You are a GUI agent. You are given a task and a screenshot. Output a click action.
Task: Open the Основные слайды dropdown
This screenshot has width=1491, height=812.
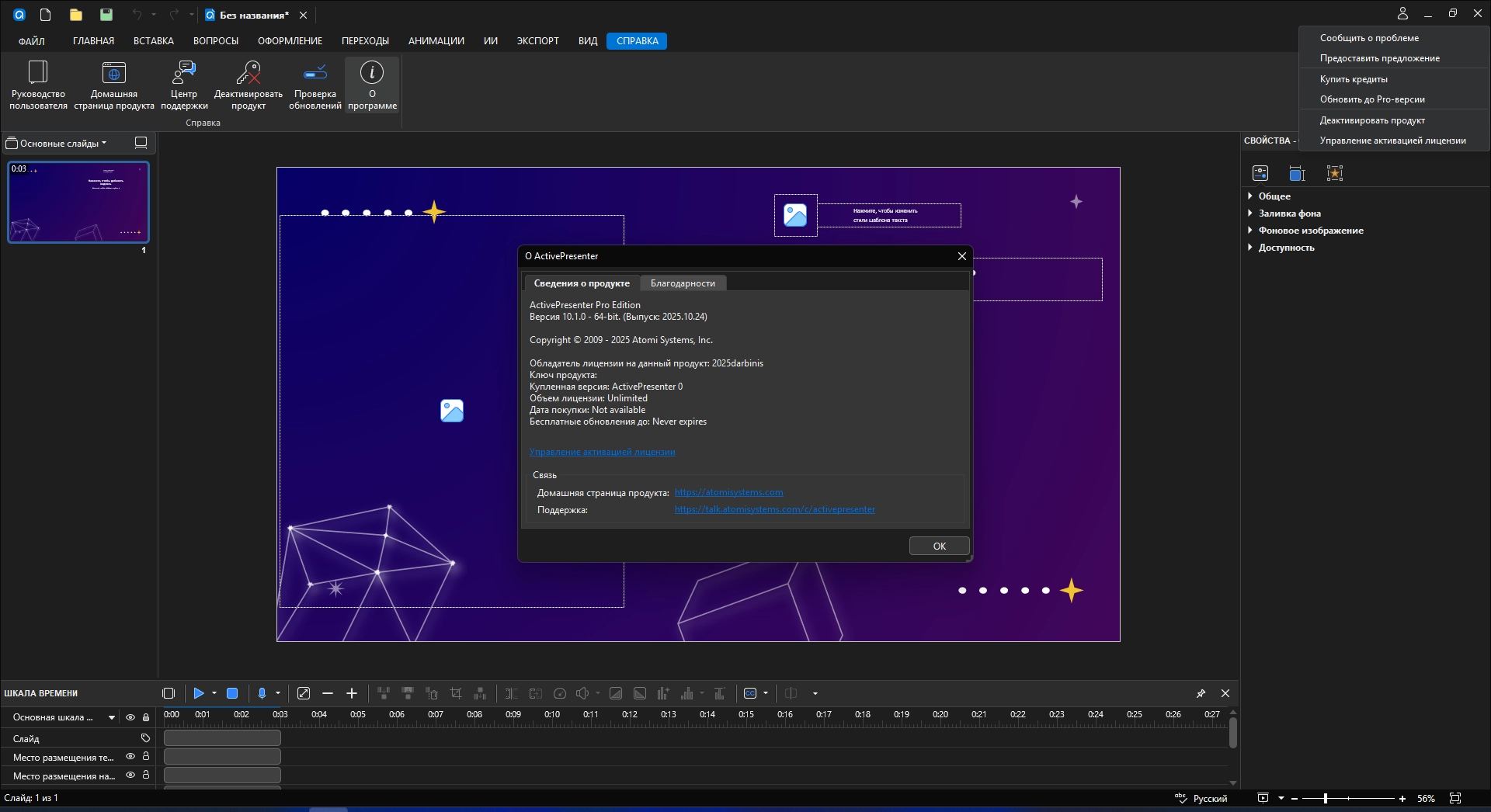57,144
